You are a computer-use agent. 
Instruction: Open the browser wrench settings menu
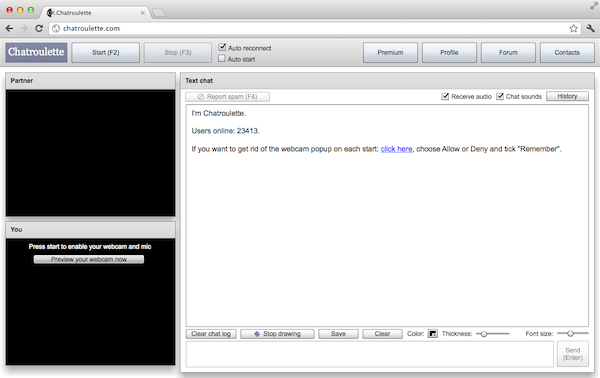pos(590,28)
